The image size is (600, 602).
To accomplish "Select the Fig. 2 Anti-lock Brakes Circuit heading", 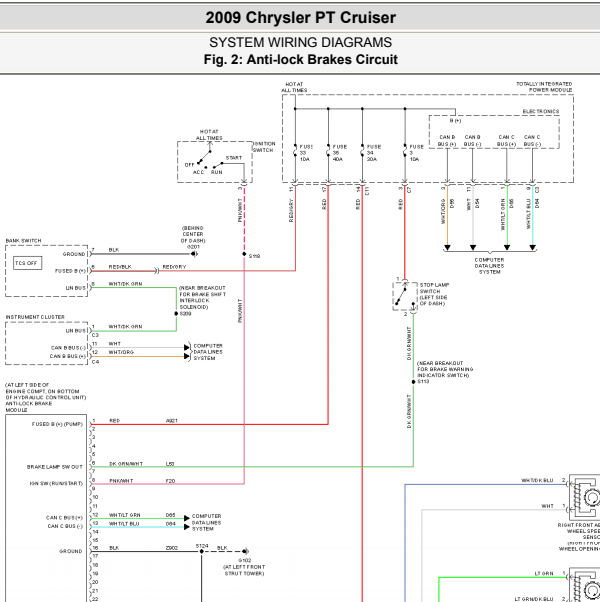I will click(x=301, y=60).
